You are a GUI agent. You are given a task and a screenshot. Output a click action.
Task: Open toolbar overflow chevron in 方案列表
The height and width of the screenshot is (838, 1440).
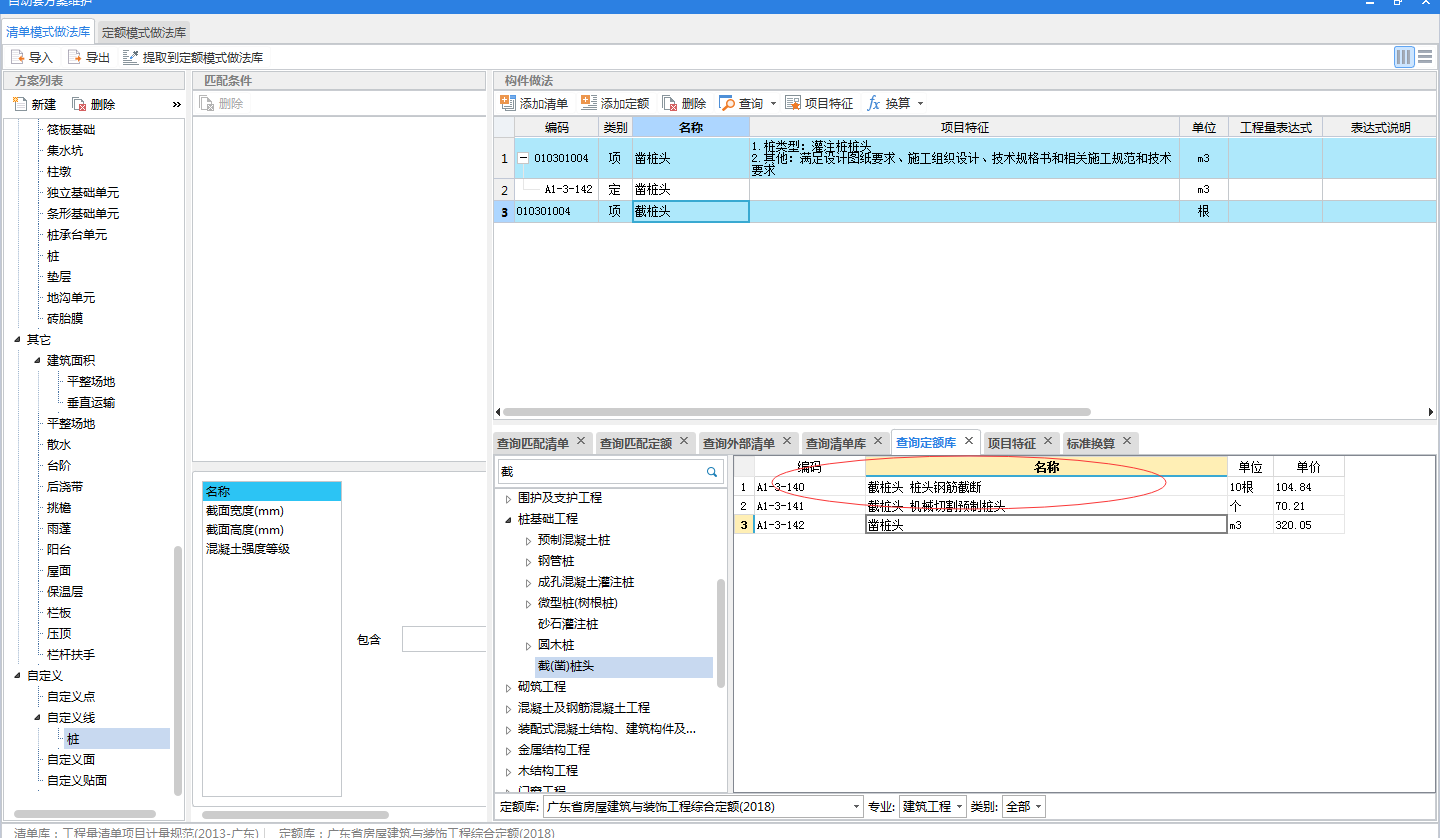tap(177, 104)
